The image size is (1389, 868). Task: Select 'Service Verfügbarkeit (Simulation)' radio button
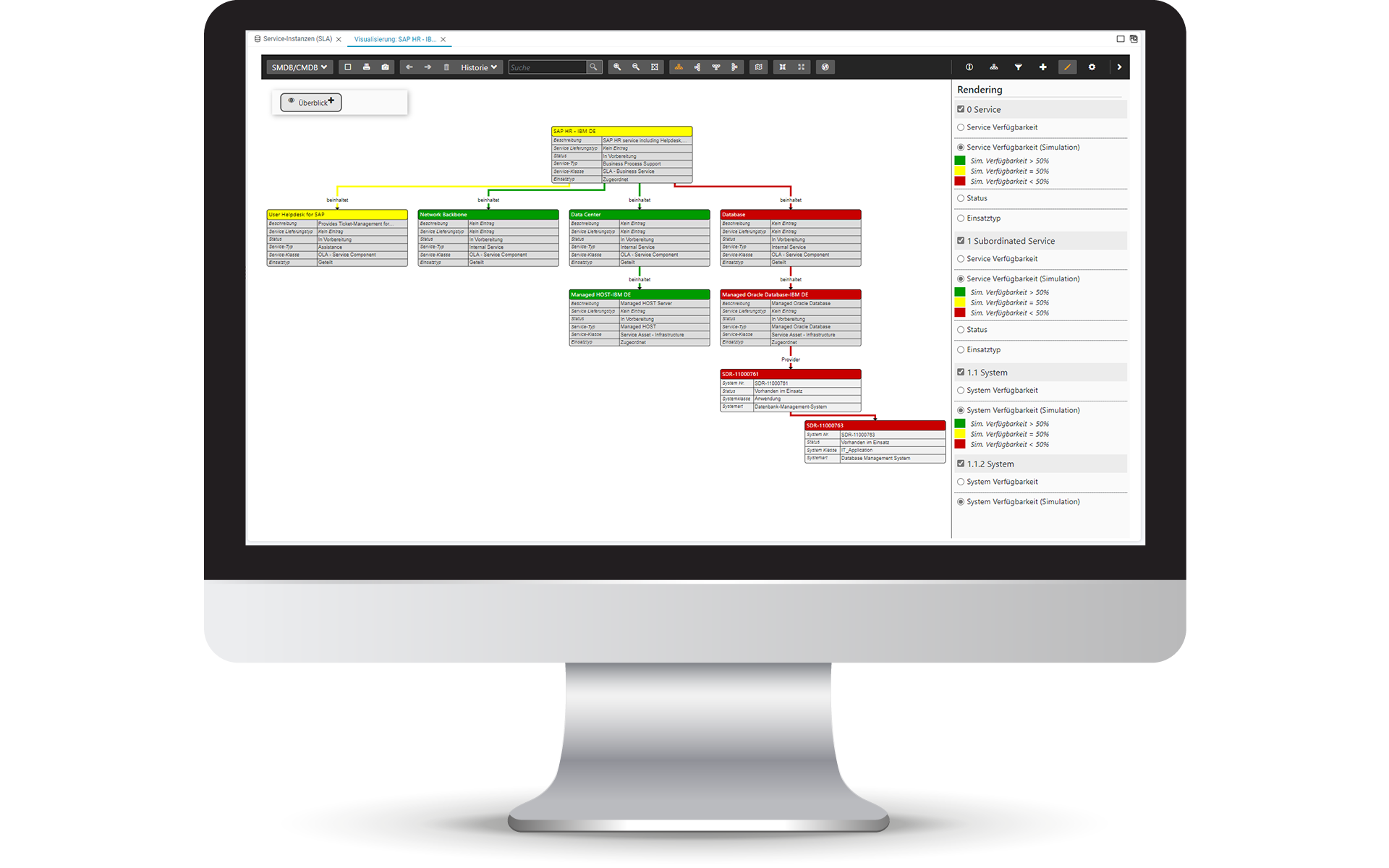pos(960,147)
